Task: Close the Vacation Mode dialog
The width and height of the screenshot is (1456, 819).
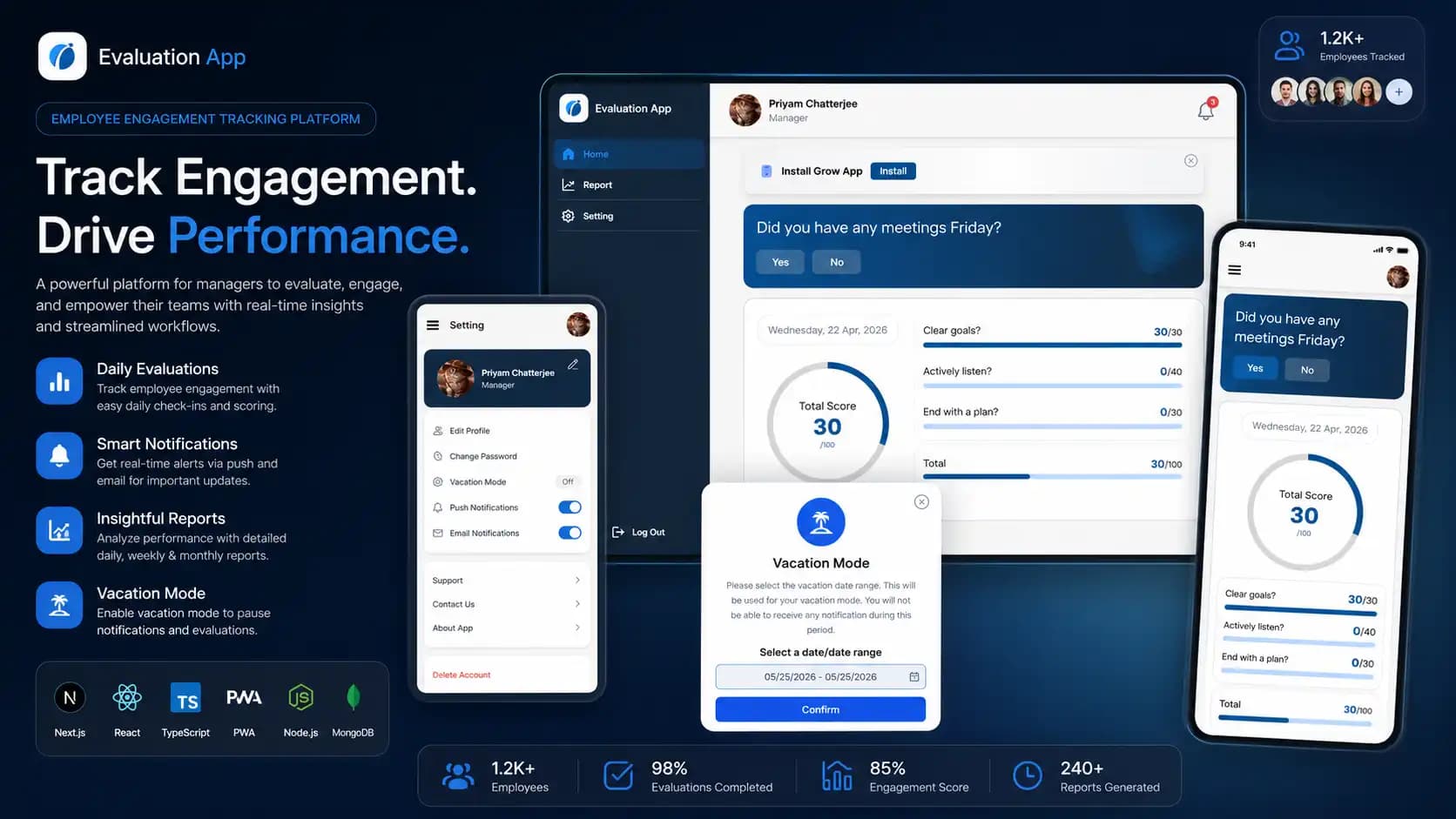Action: tap(921, 502)
